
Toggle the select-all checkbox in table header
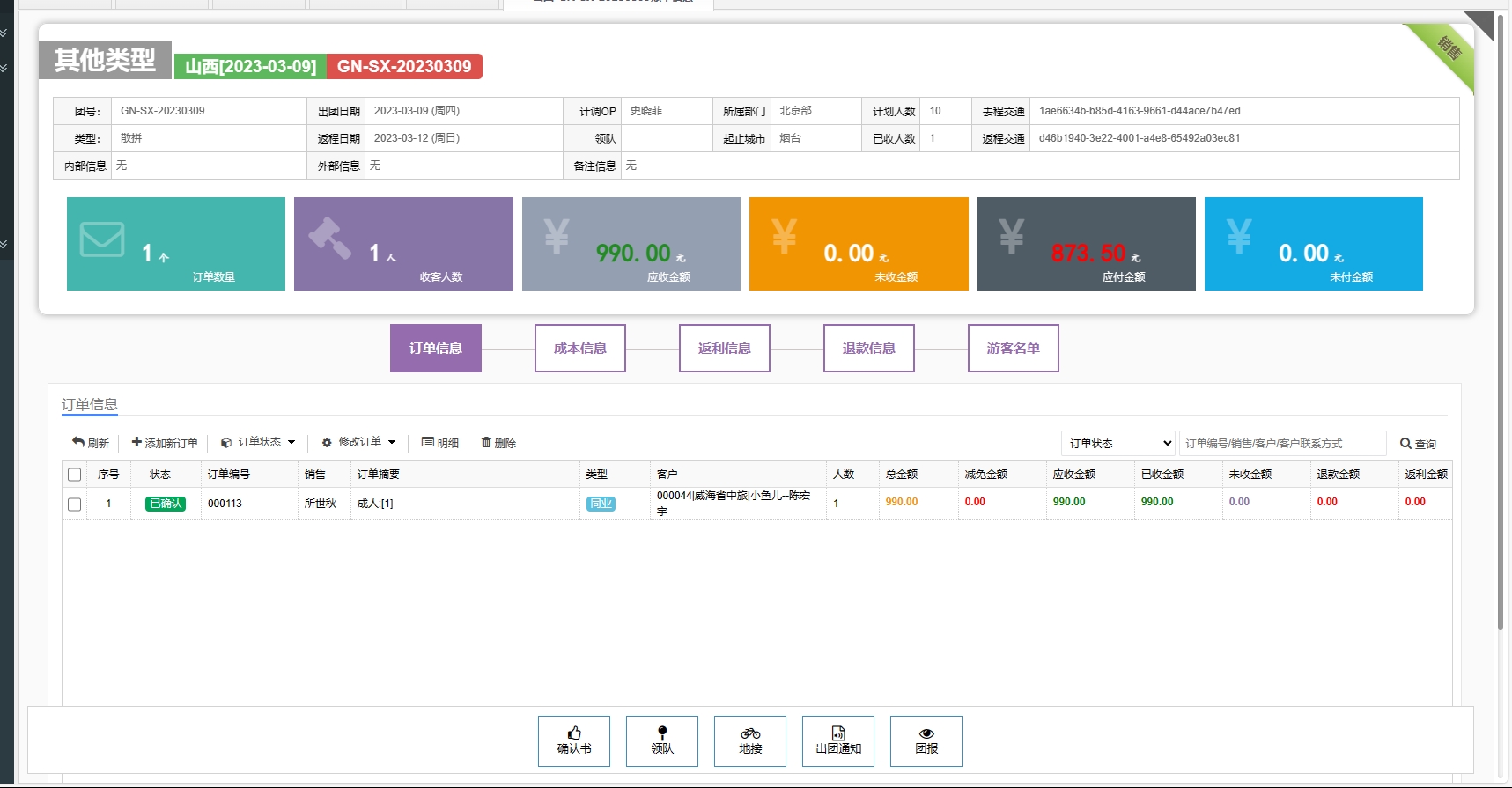click(x=75, y=475)
